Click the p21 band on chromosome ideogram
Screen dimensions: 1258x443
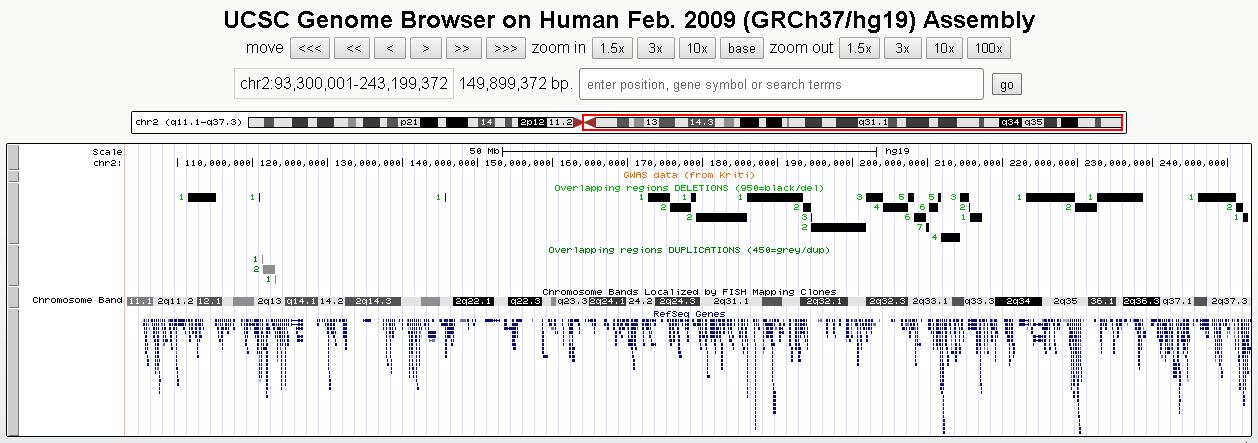click(x=408, y=122)
